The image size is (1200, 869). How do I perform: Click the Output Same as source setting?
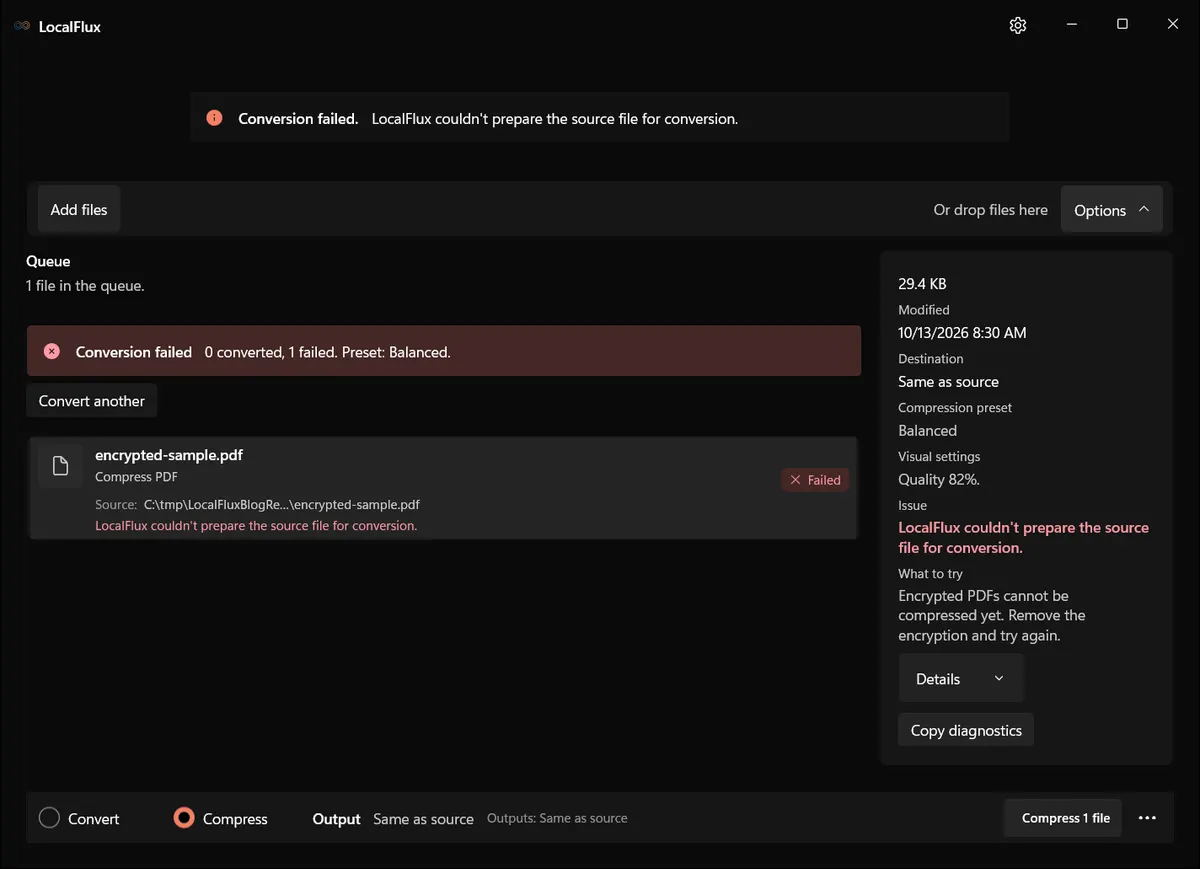pos(393,818)
